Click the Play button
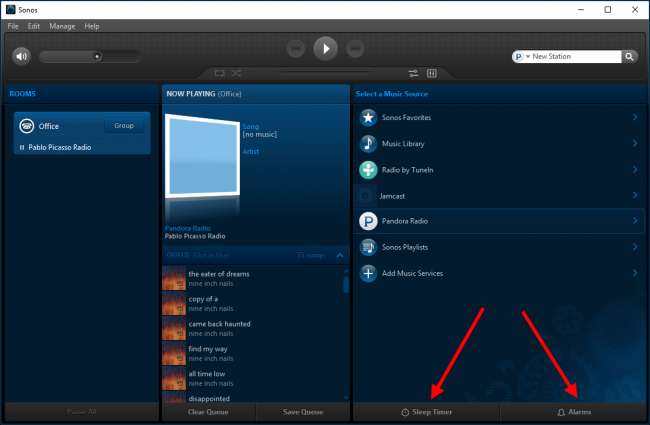The image size is (650, 425). point(325,49)
